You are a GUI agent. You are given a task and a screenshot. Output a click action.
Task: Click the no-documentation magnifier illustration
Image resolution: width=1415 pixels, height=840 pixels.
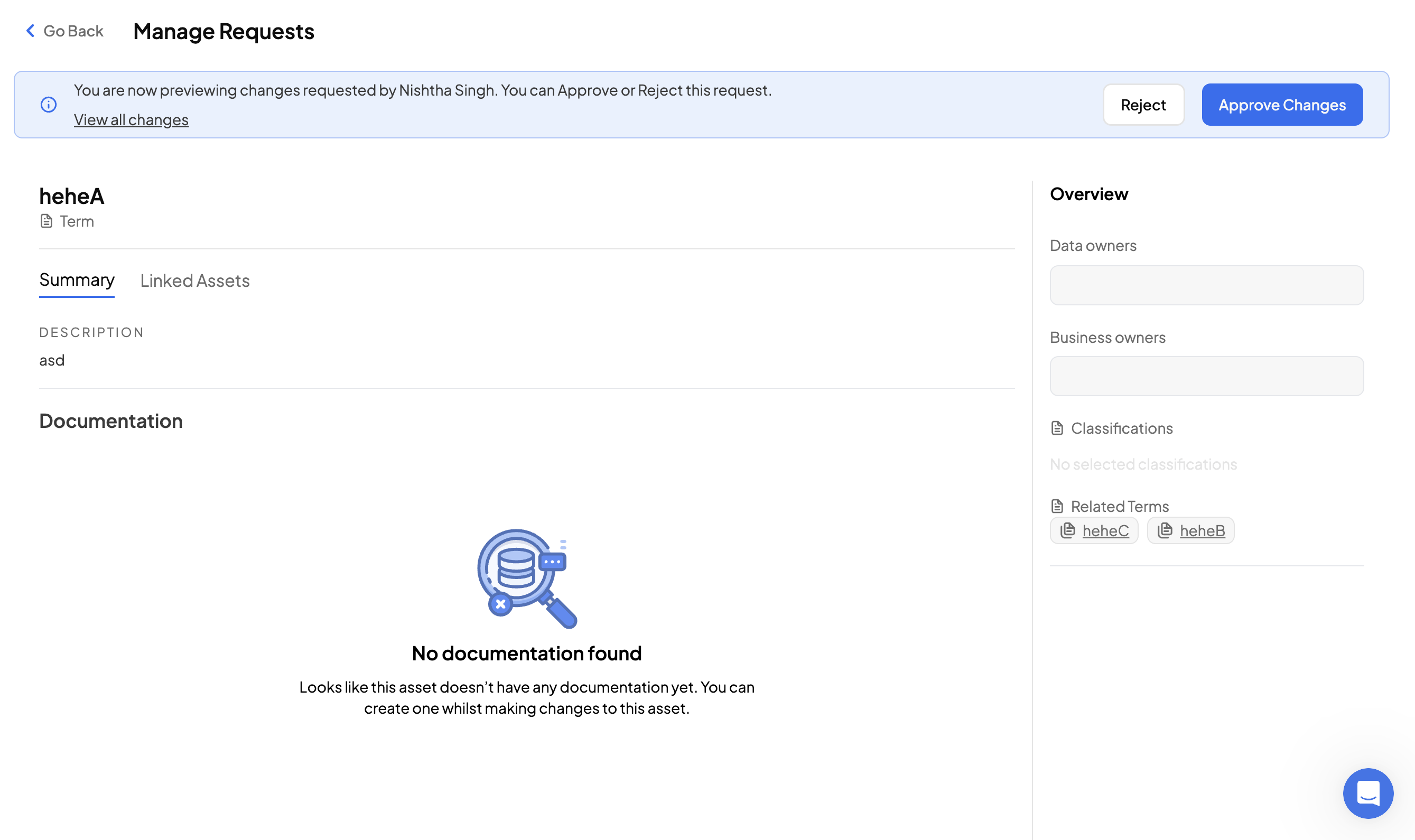coord(526,578)
